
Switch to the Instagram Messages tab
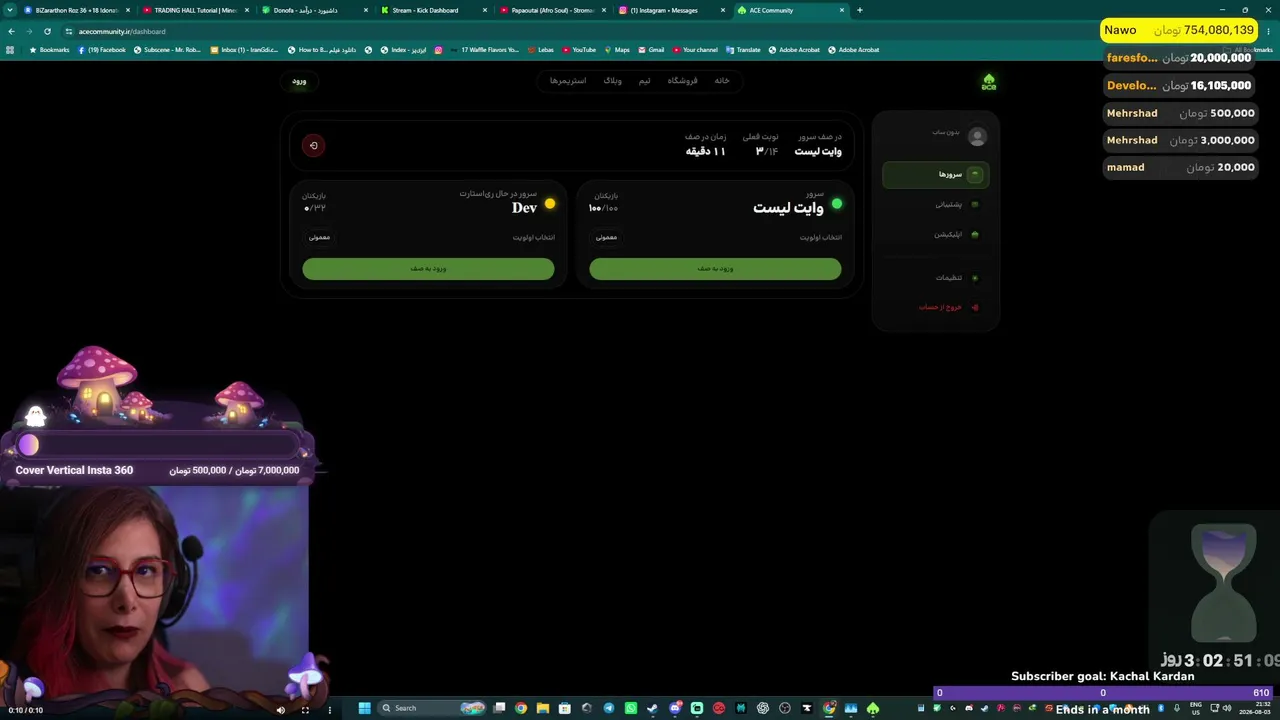[672, 10]
